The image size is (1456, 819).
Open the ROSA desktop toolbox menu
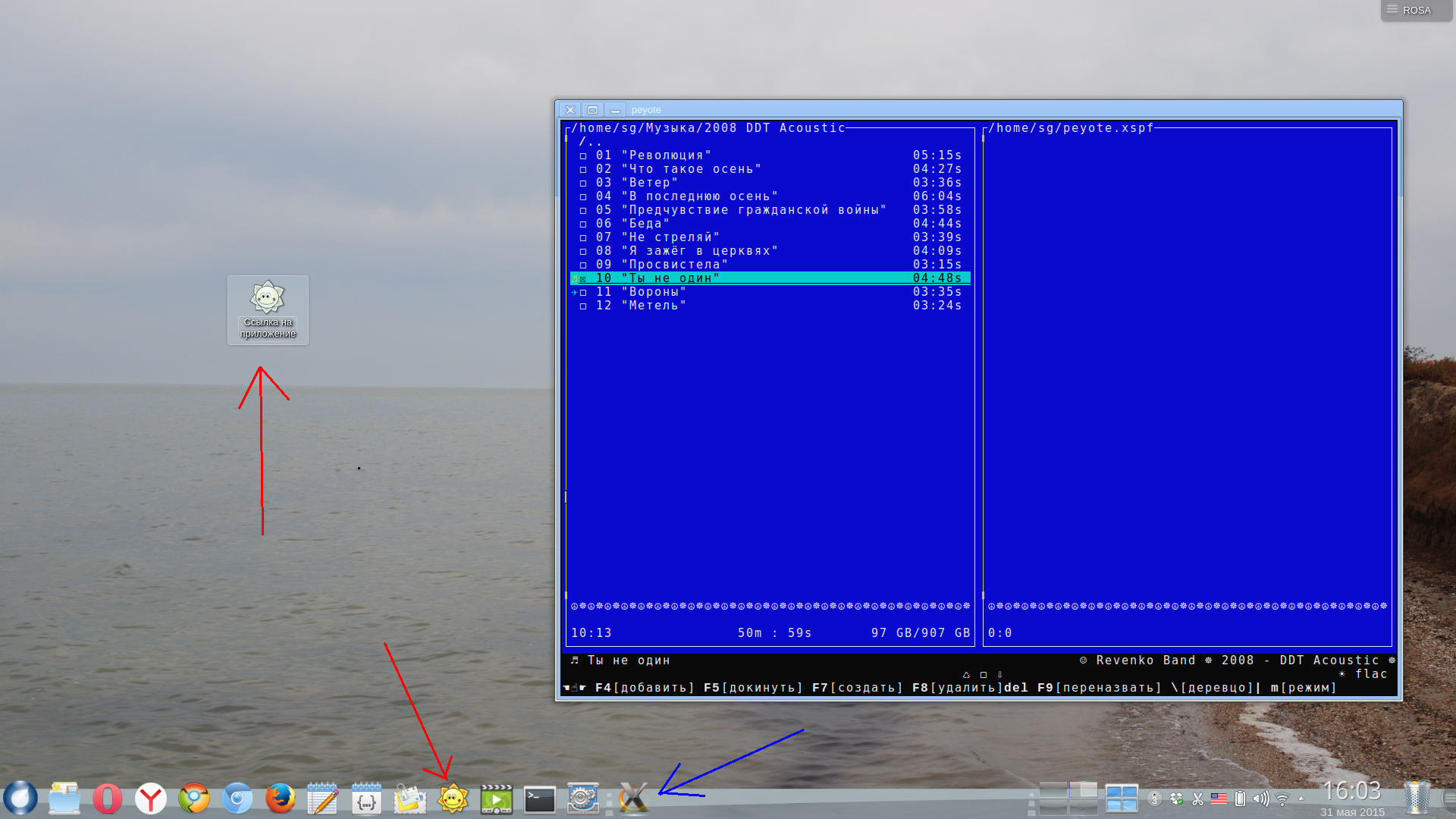1415,11
